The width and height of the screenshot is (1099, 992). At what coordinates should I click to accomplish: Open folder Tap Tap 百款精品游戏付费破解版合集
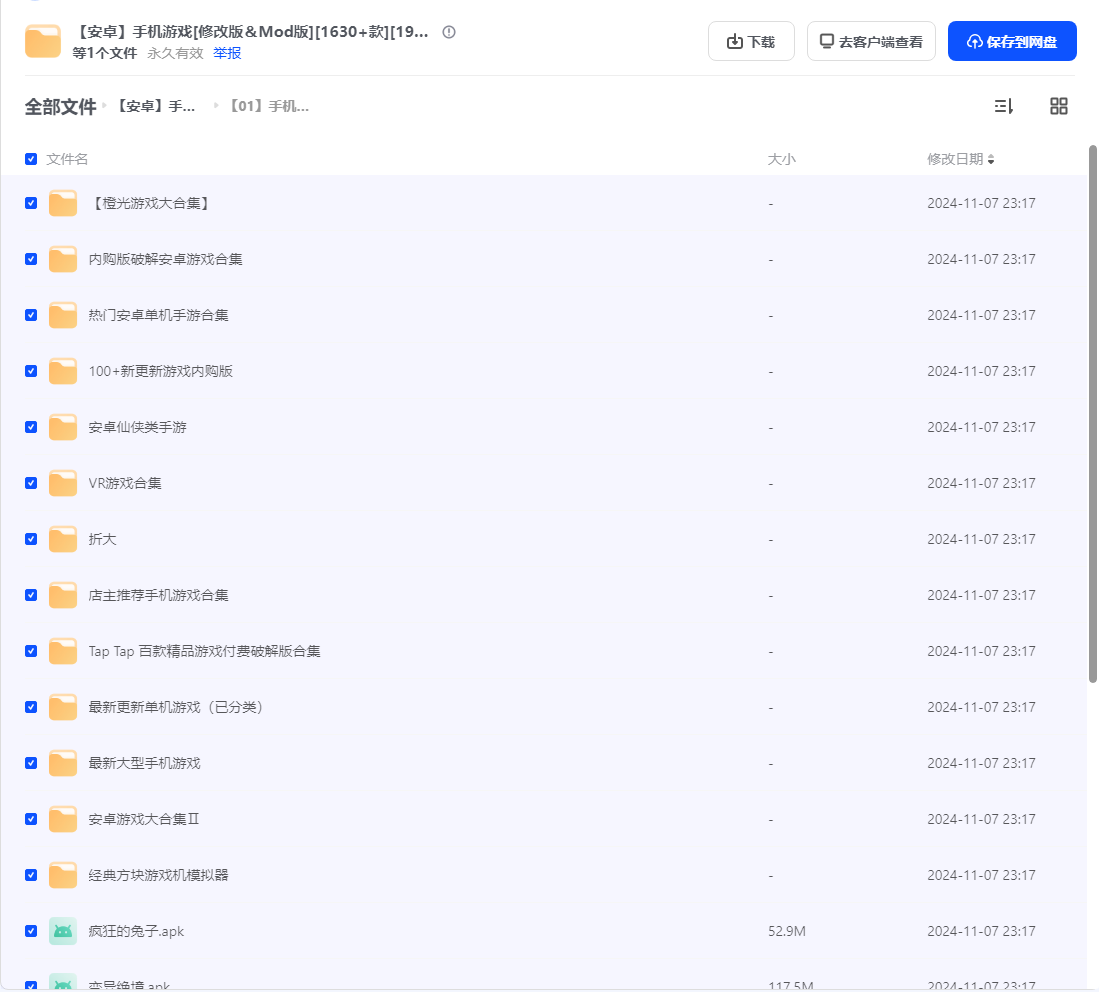point(205,651)
